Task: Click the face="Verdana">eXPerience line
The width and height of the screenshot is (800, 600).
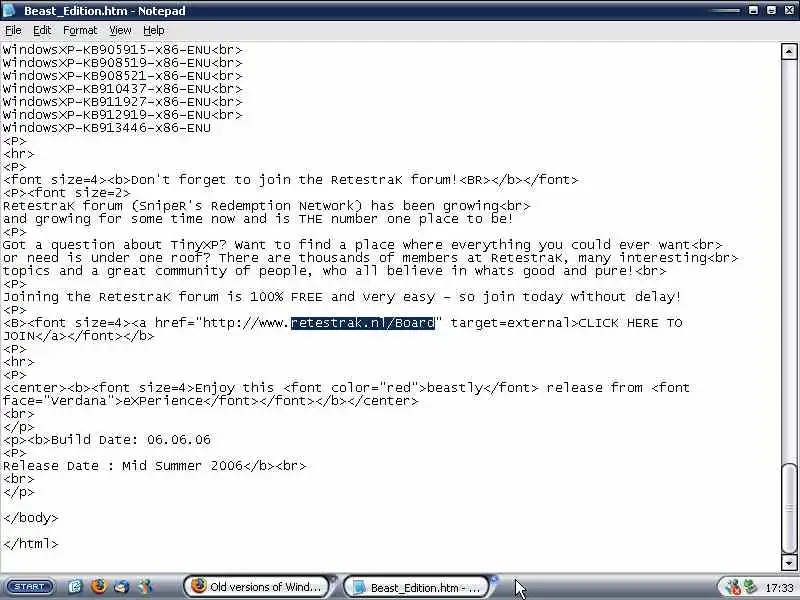Action: 210,401
